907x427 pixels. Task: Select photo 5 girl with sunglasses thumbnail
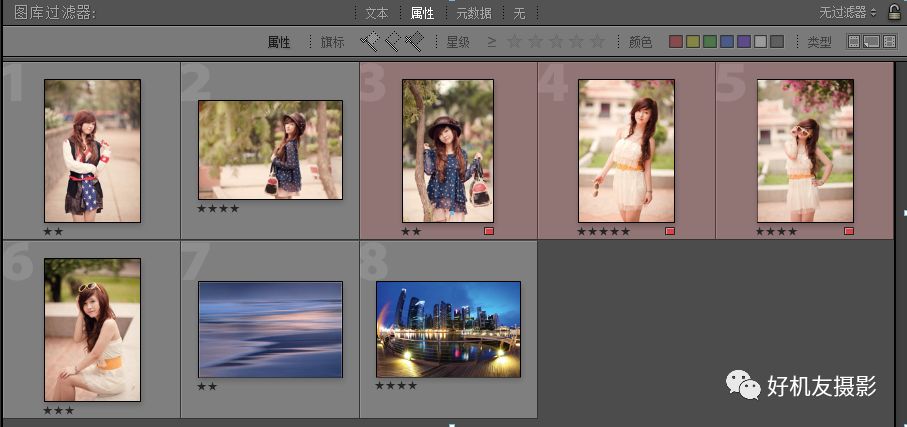(x=805, y=151)
